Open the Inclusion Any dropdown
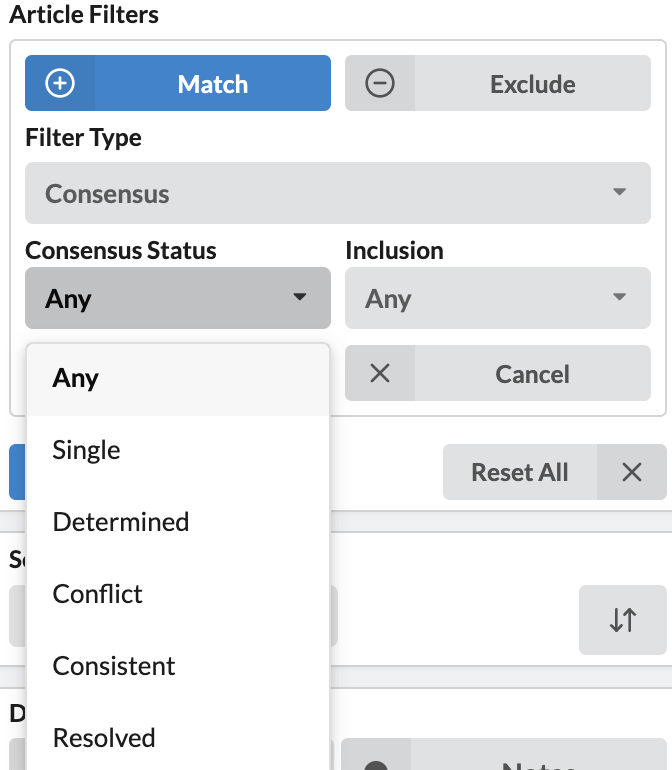This screenshot has height=770, width=672. [498, 298]
